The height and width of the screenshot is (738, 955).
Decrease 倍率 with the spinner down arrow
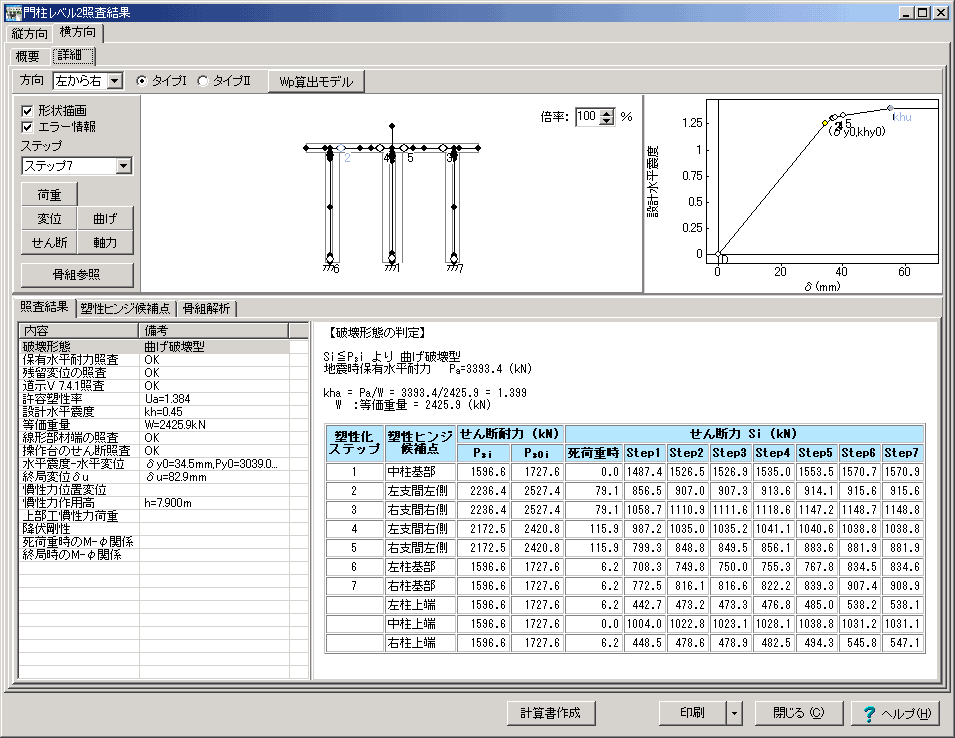[607, 121]
